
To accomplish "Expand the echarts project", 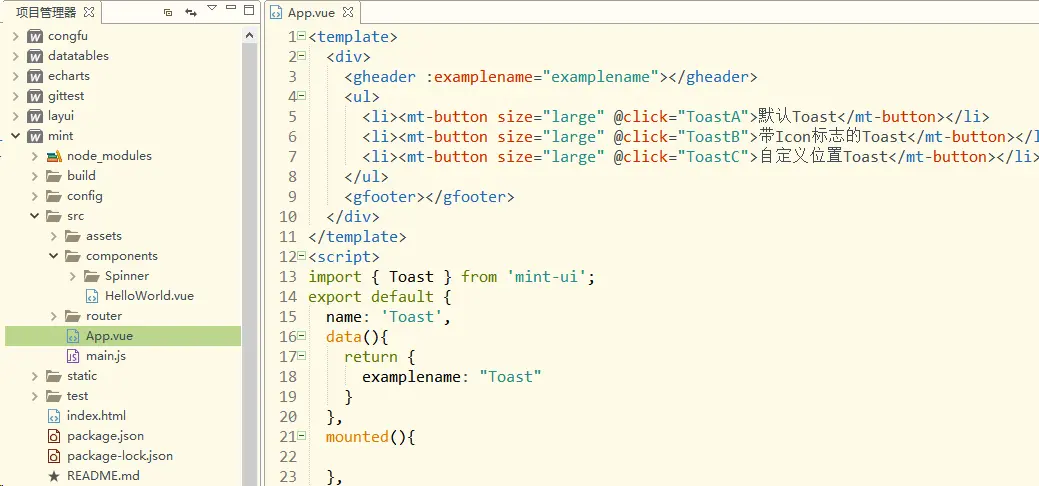I will 15,76.
